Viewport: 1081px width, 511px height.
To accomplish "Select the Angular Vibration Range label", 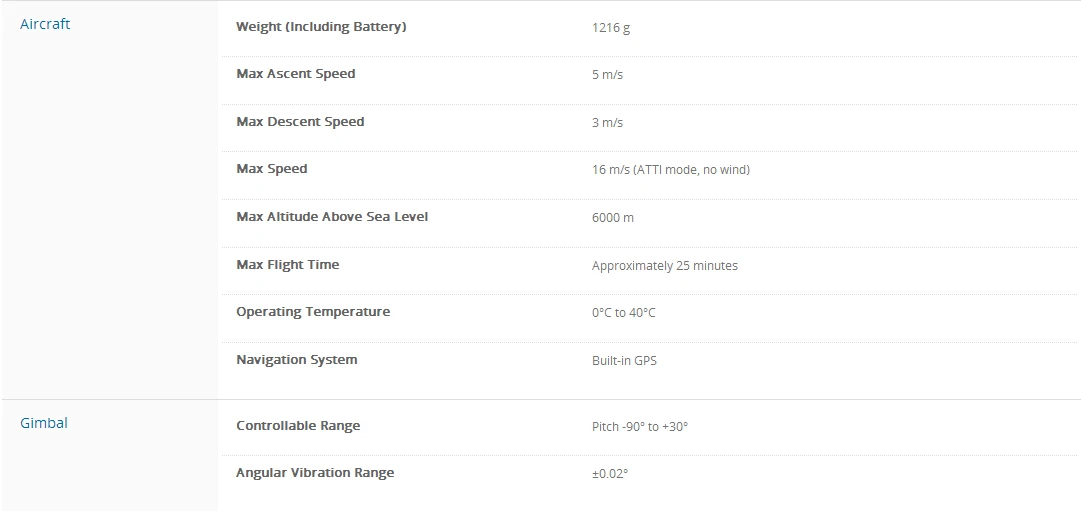I will click(x=315, y=473).
